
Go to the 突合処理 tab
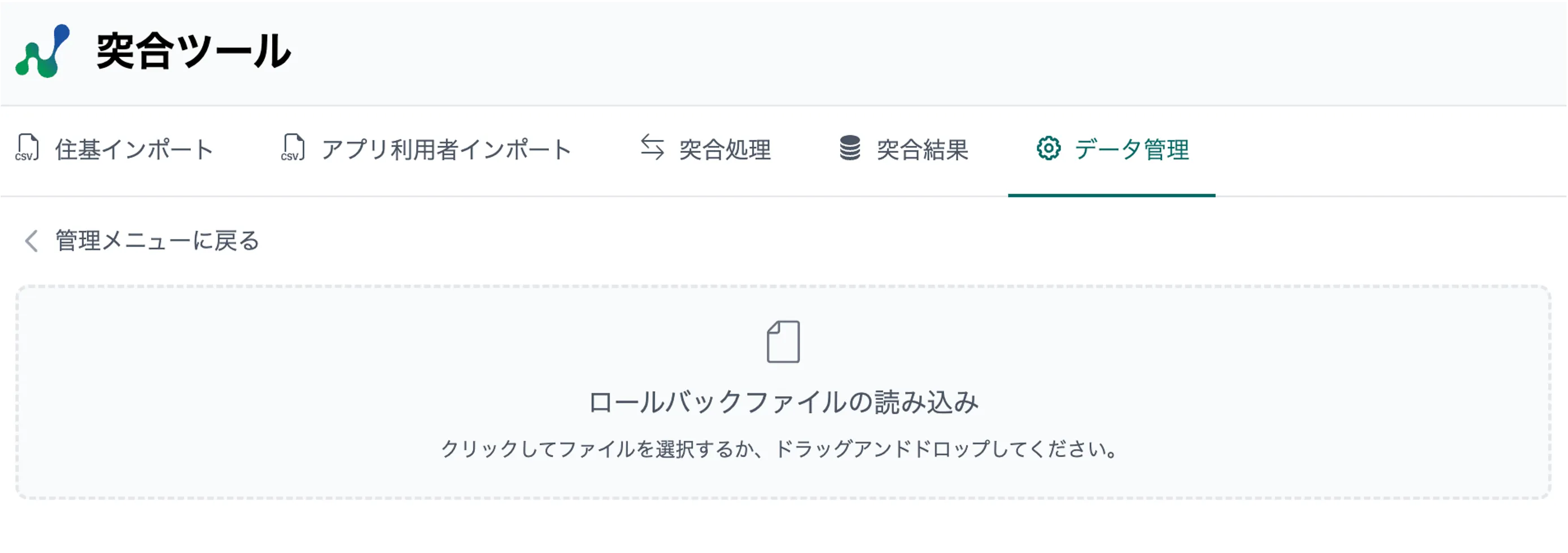point(724,150)
